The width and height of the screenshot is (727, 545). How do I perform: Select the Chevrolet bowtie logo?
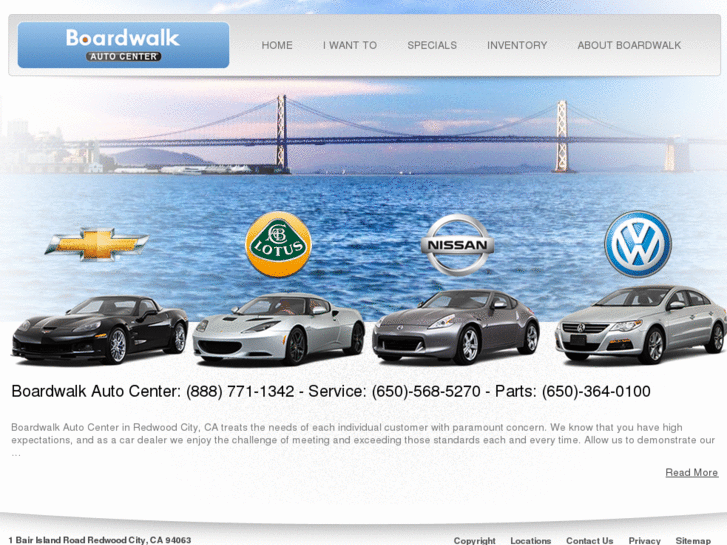point(96,244)
